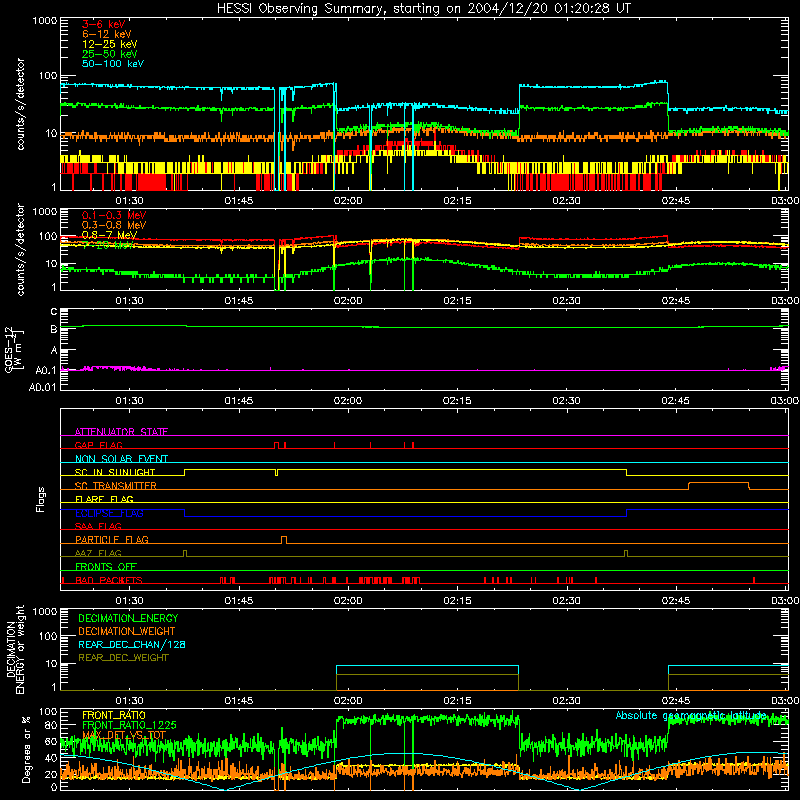Click the REAR_DEC_CHAN/128 legend label
Image resolution: width=800 pixels, height=800 pixels.
coord(132,644)
